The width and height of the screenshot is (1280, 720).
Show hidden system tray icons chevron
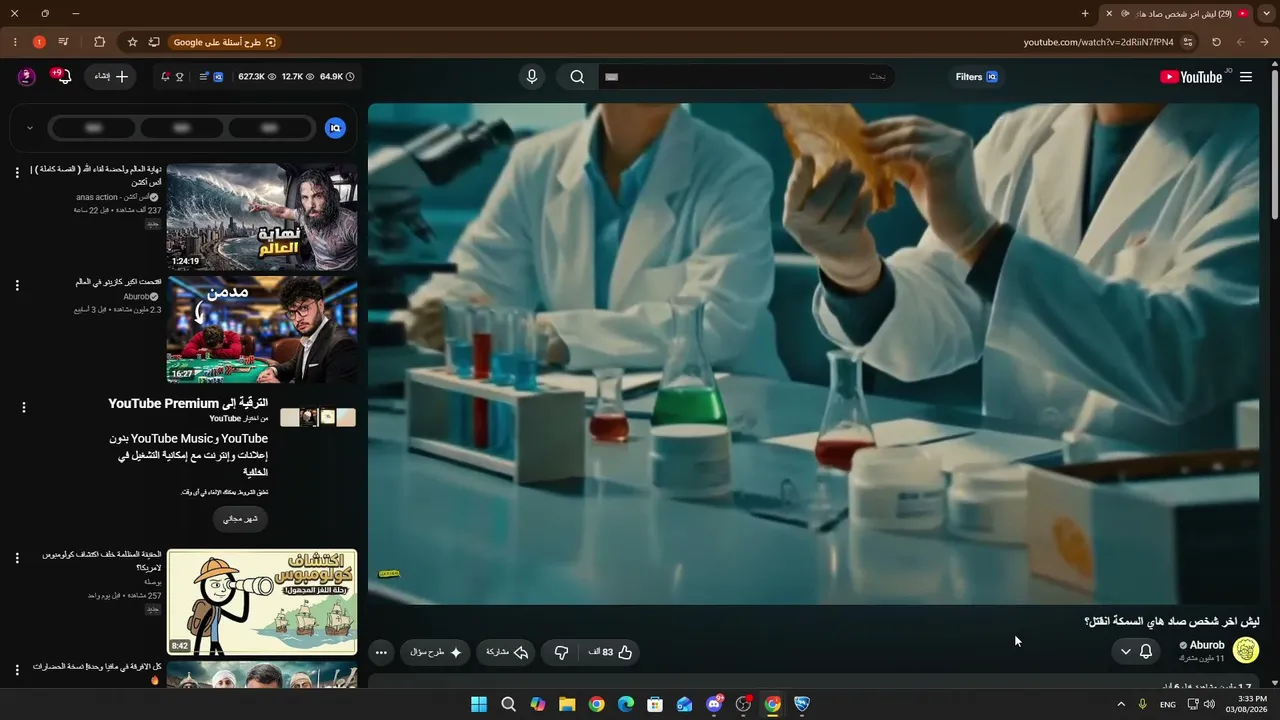click(1121, 704)
